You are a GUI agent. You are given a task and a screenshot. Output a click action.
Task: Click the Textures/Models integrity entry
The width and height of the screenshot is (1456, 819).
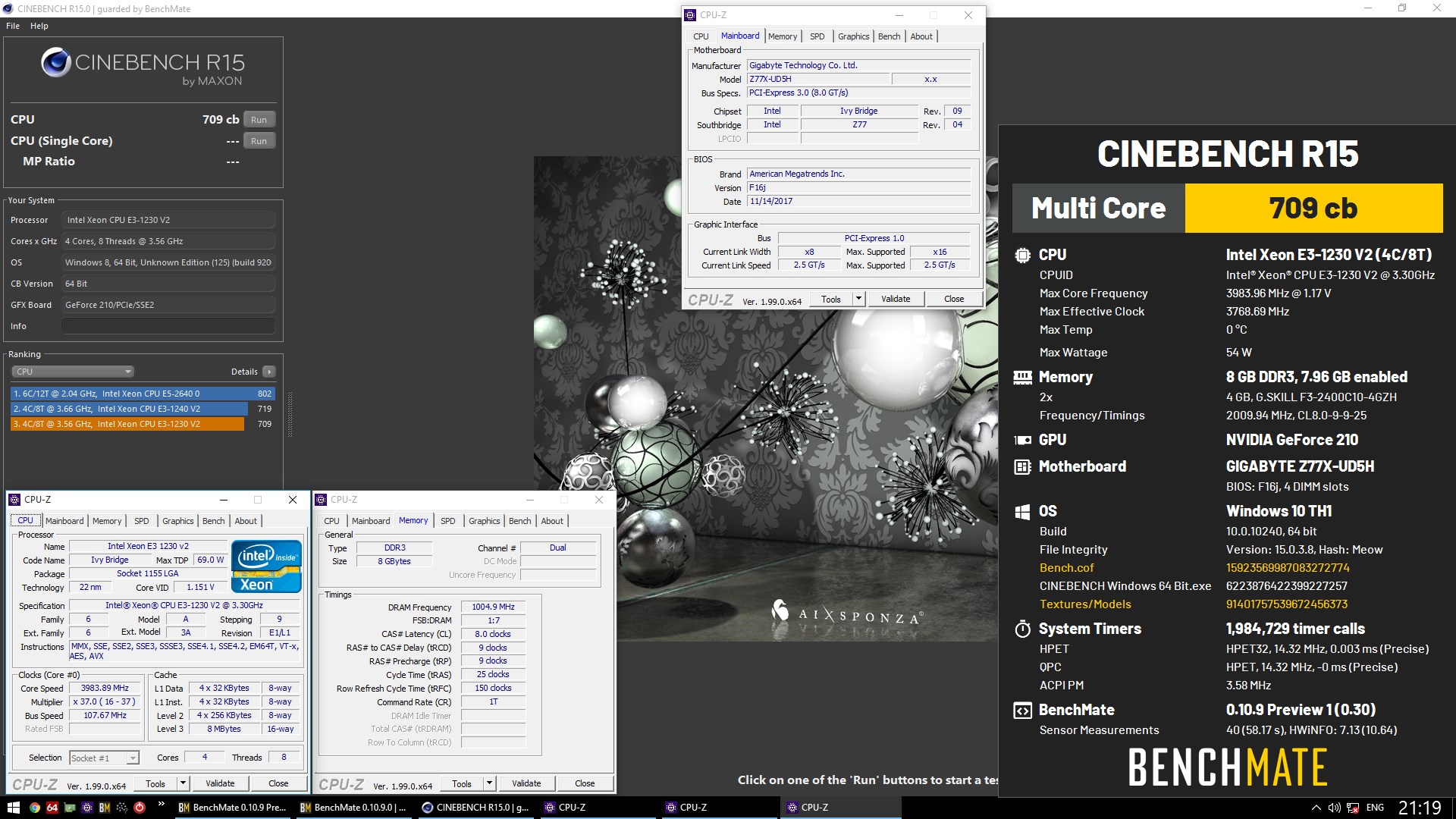[1085, 604]
